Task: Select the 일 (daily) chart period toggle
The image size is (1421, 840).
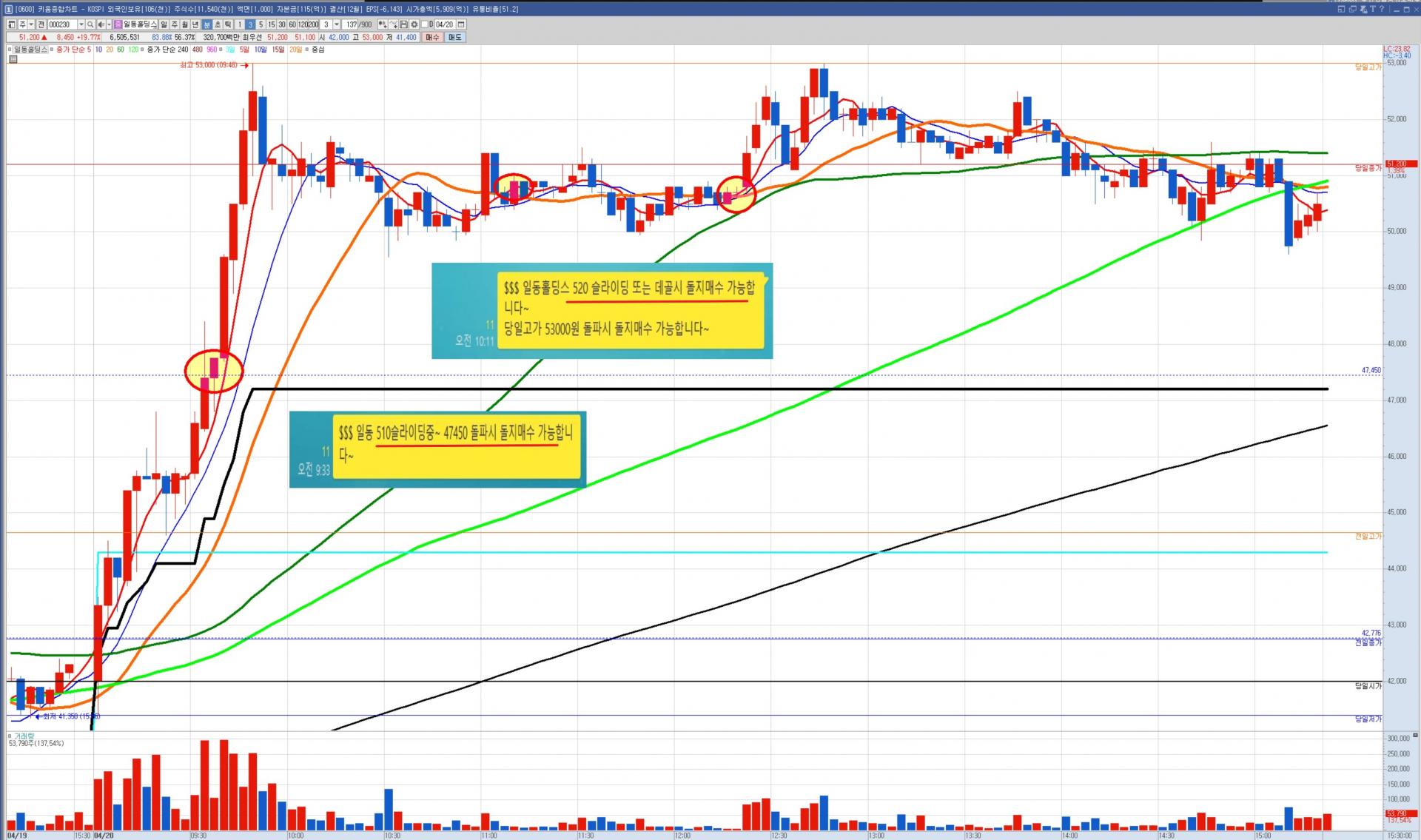Action: [x=164, y=24]
